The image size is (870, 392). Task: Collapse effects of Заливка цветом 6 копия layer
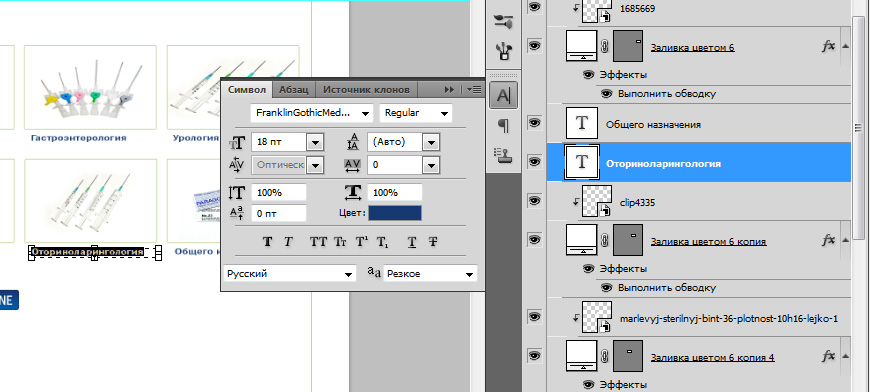tap(845, 240)
